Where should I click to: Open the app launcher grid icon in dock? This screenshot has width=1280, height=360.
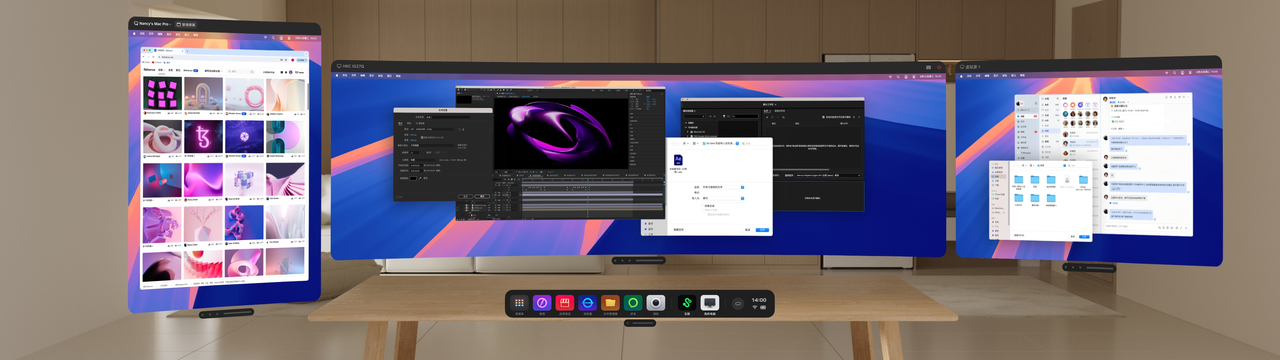tap(519, 302)
